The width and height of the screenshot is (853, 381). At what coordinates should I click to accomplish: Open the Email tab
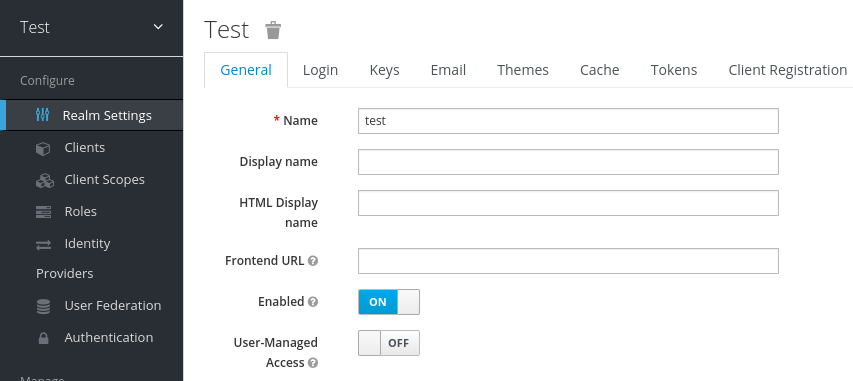(x=448, y=70)
